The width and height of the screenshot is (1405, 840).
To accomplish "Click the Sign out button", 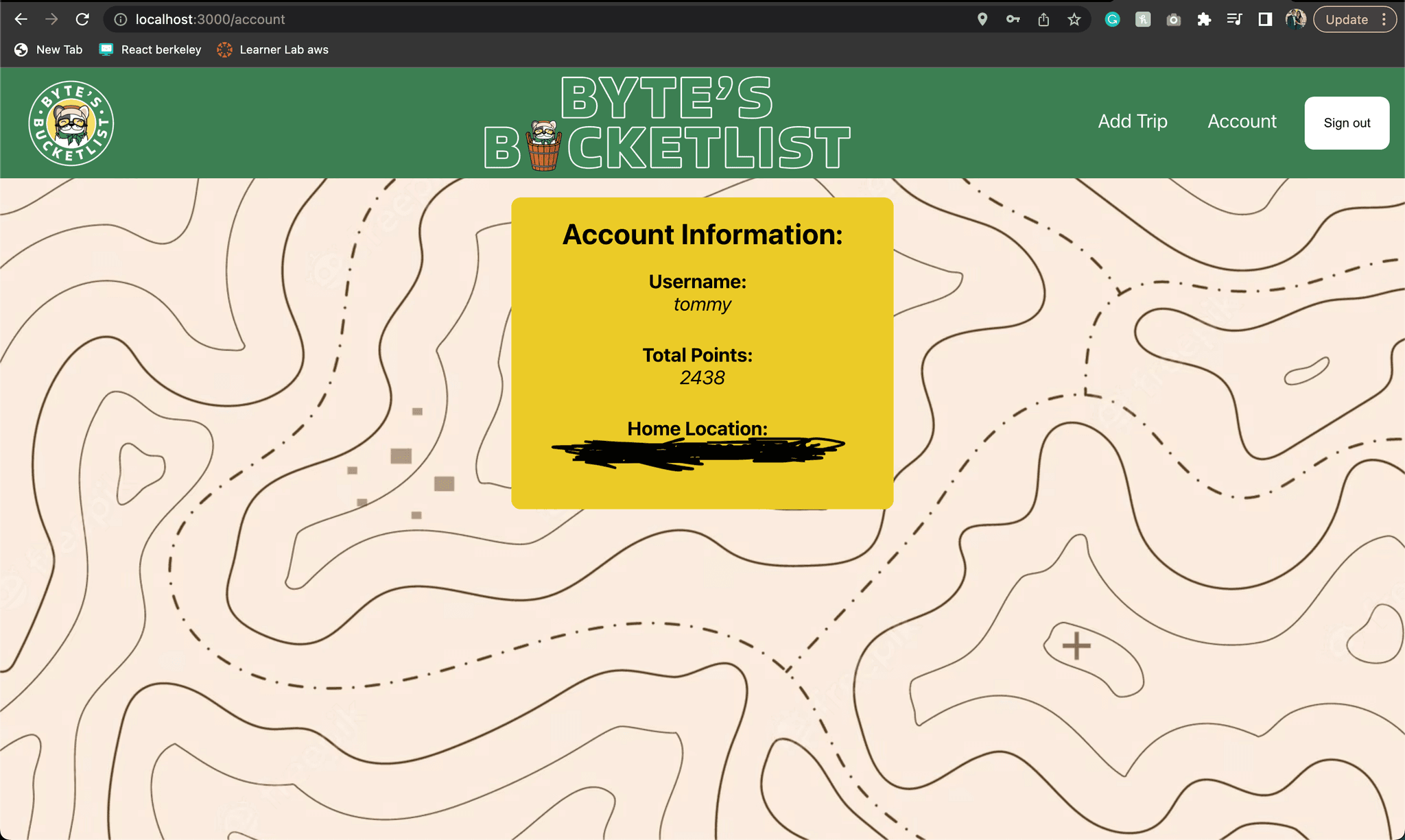I will tap(1347, 123).
